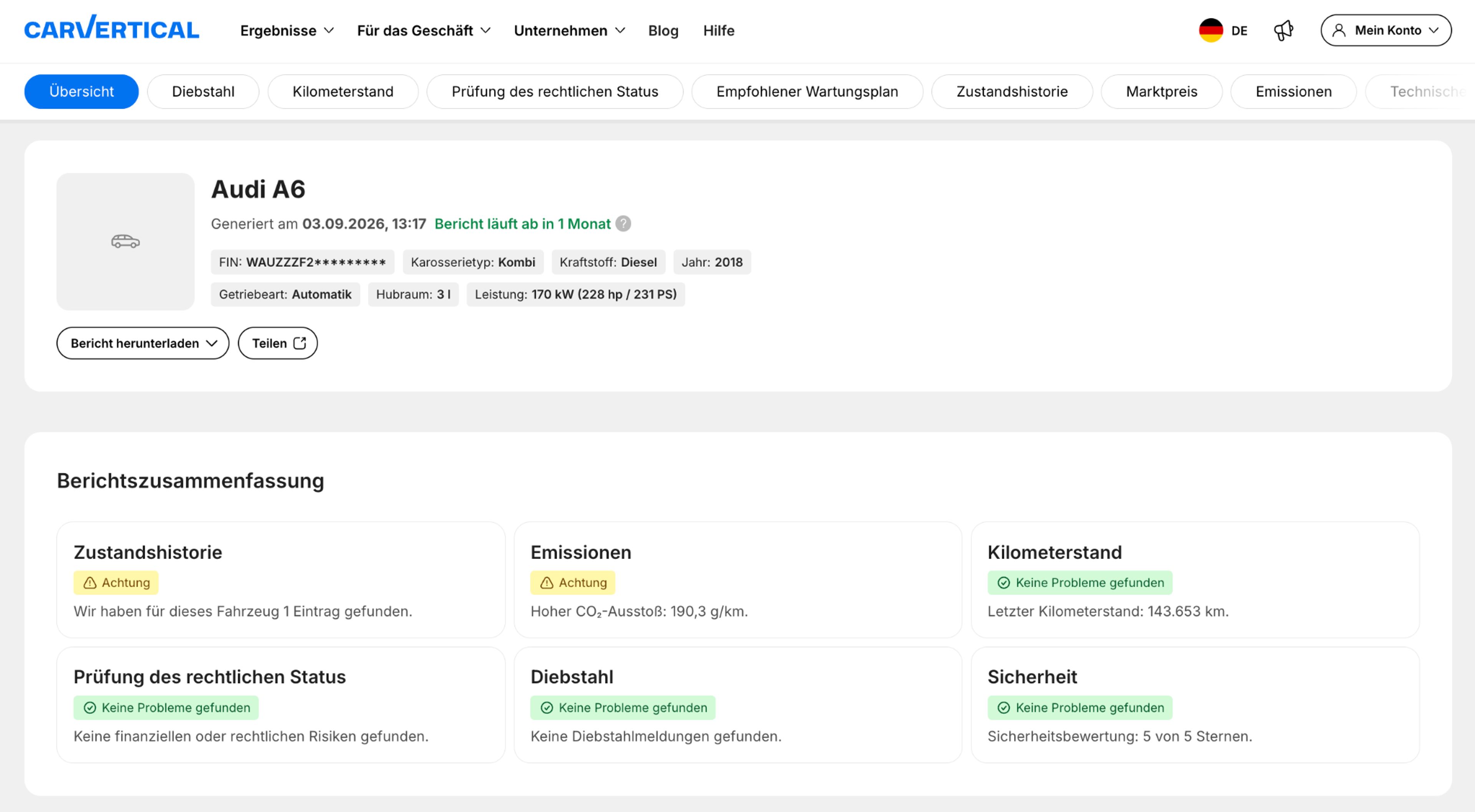Open the Blog link

click(663, 30)
